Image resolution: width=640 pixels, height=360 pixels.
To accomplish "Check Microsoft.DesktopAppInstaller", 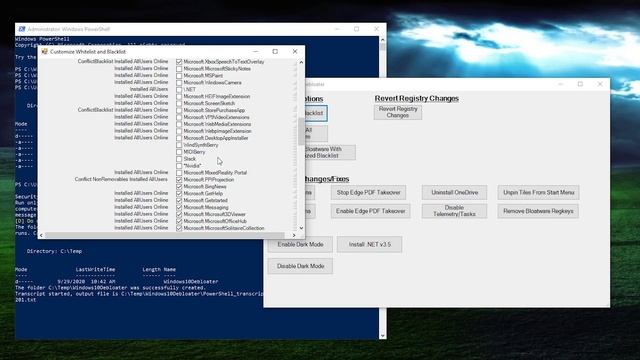I will click(x=179, y=138).
